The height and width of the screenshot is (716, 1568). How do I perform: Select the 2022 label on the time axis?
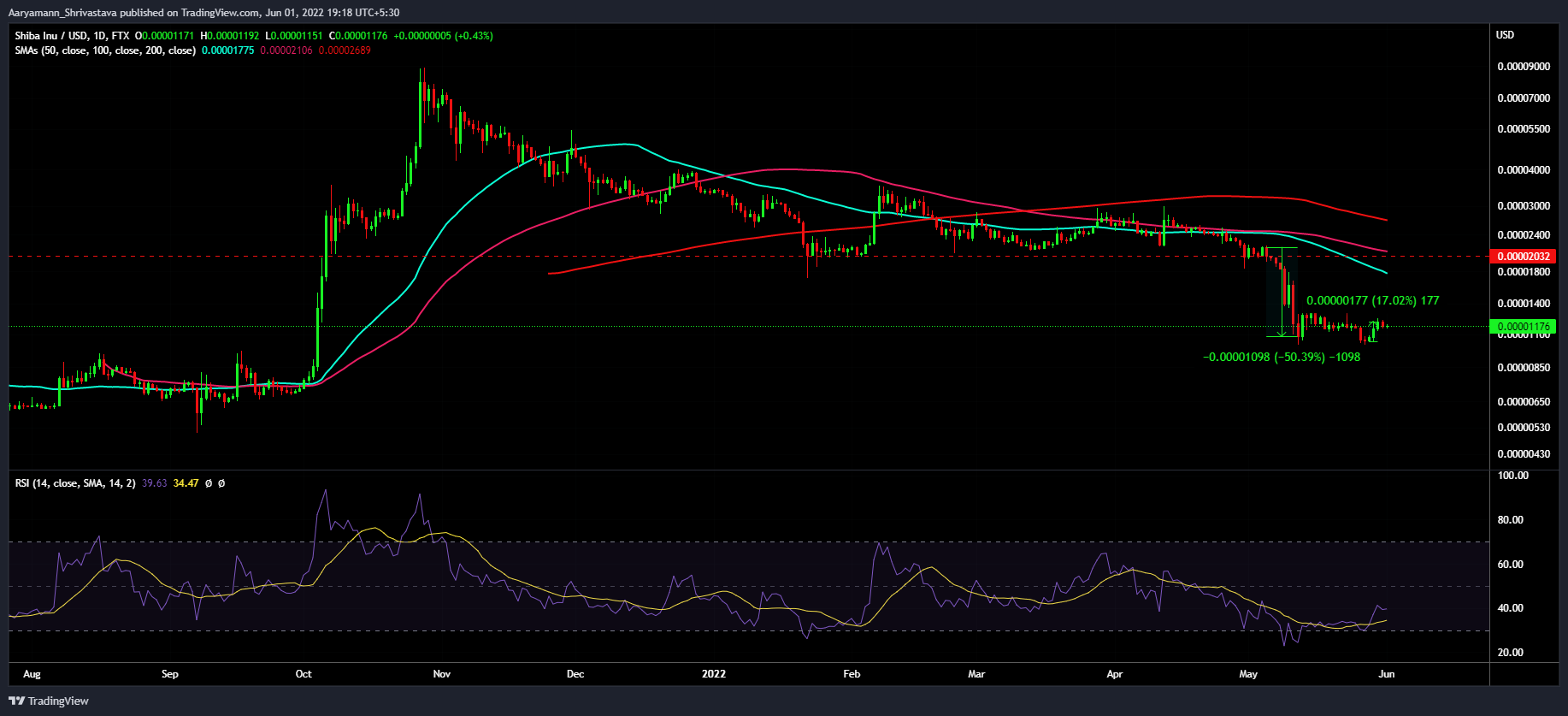coord(713,674)
